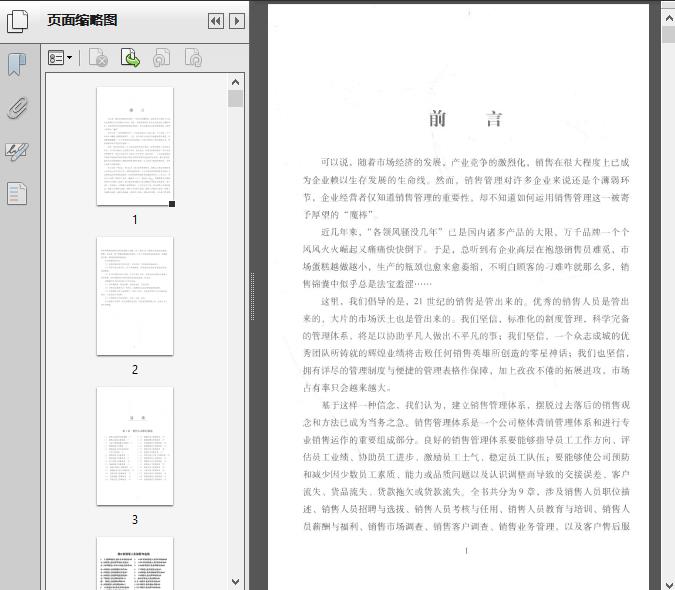Click the page number label 1
This screenshot has height=590, width=675.
coord(135,220)
